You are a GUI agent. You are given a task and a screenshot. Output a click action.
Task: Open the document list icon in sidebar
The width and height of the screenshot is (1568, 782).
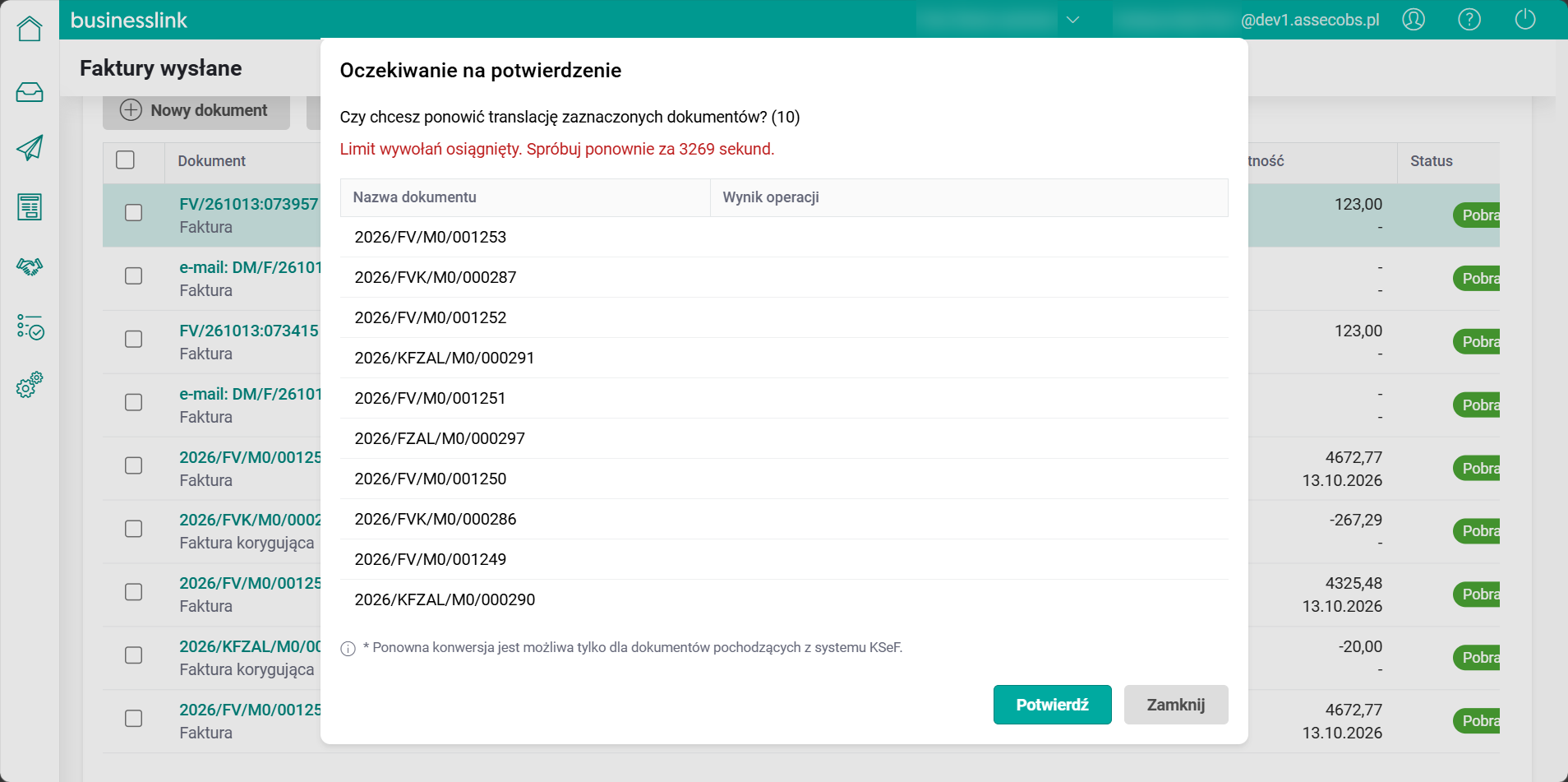point(30,207)
